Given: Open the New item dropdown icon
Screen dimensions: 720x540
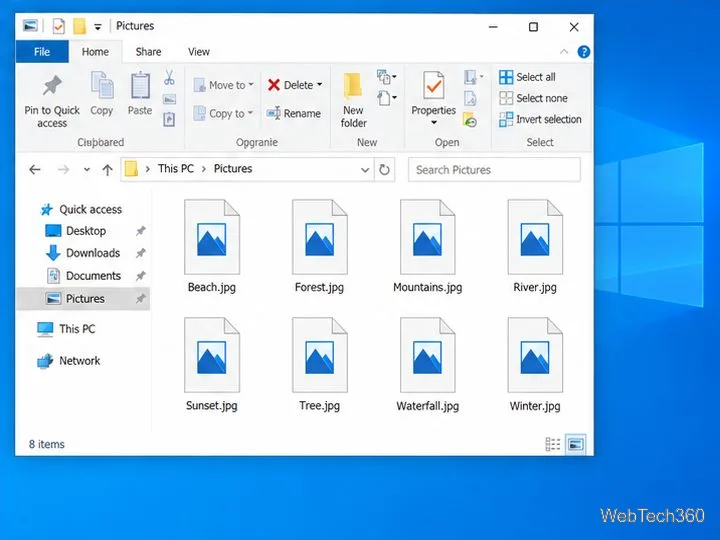Looking at the screenshot, I should click(x=386, y=77).
